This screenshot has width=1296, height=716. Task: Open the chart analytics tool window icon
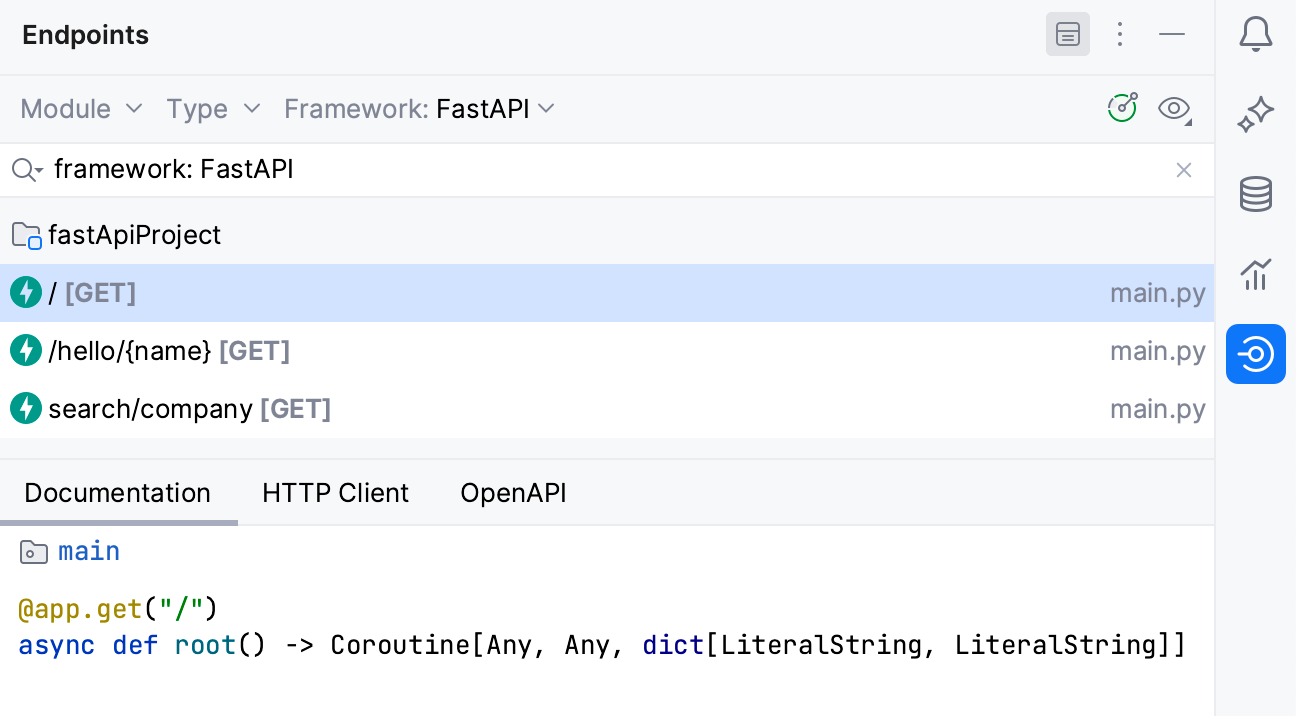(x=1255, y=274)
